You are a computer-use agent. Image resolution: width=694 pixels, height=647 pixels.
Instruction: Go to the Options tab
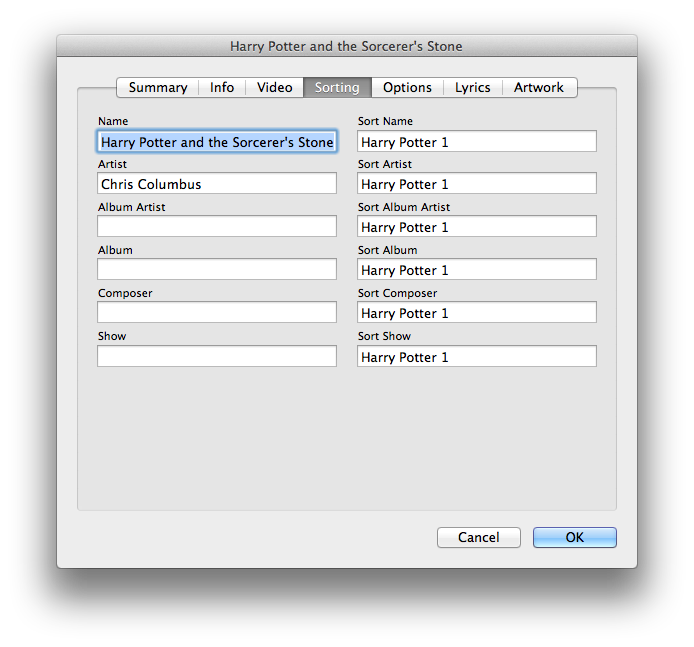(x=407, y=87)
